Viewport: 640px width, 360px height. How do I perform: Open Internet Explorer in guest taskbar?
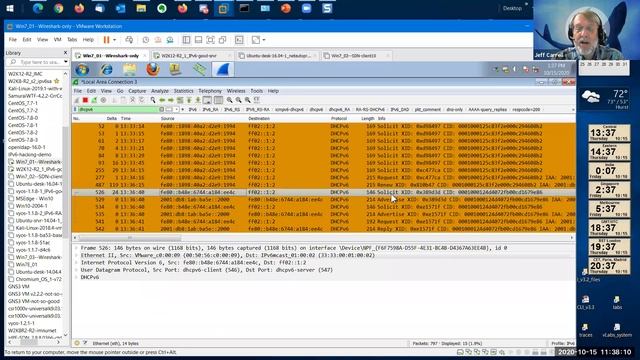coord(107,69)
